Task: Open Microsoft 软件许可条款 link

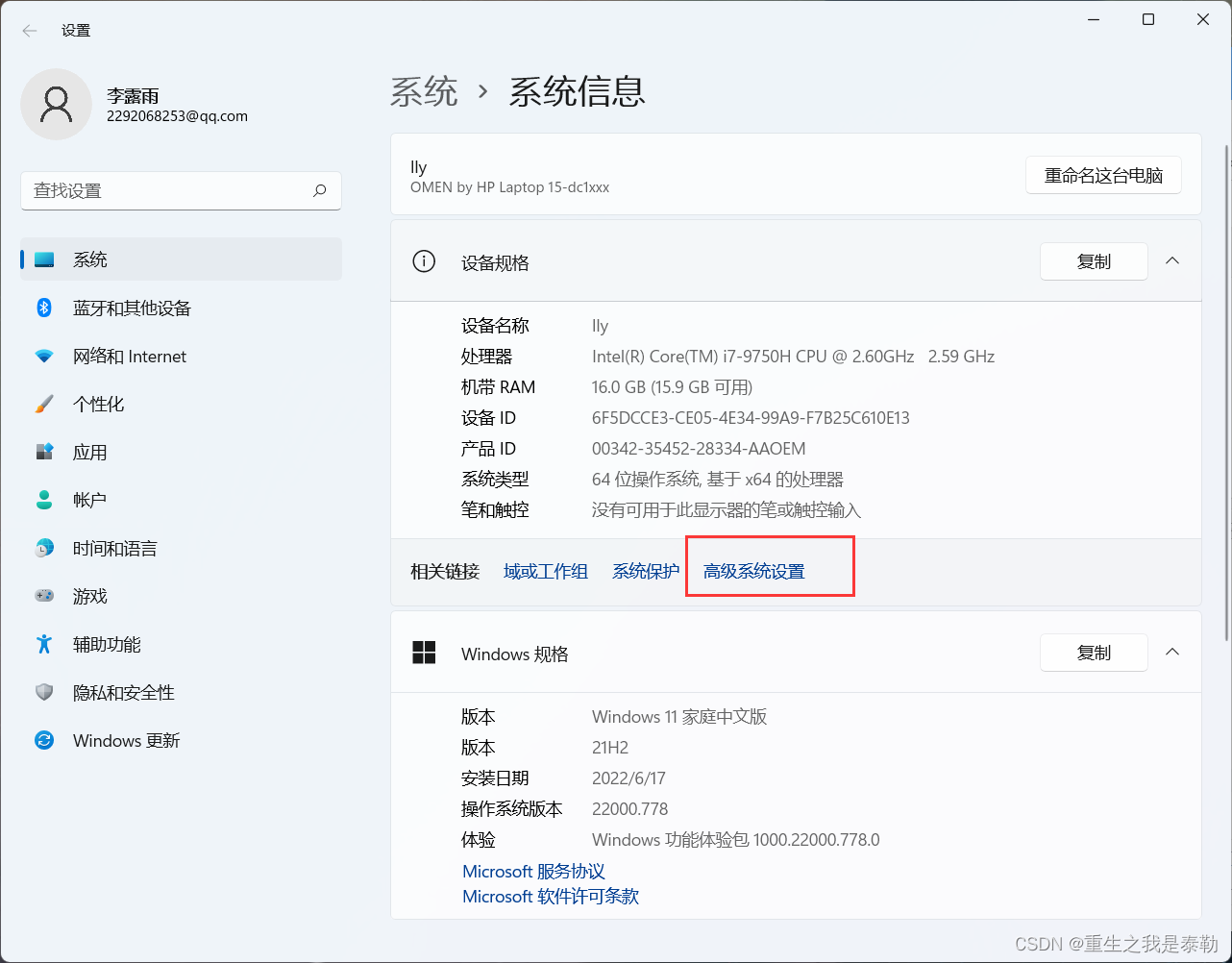Action: point(551,897)
